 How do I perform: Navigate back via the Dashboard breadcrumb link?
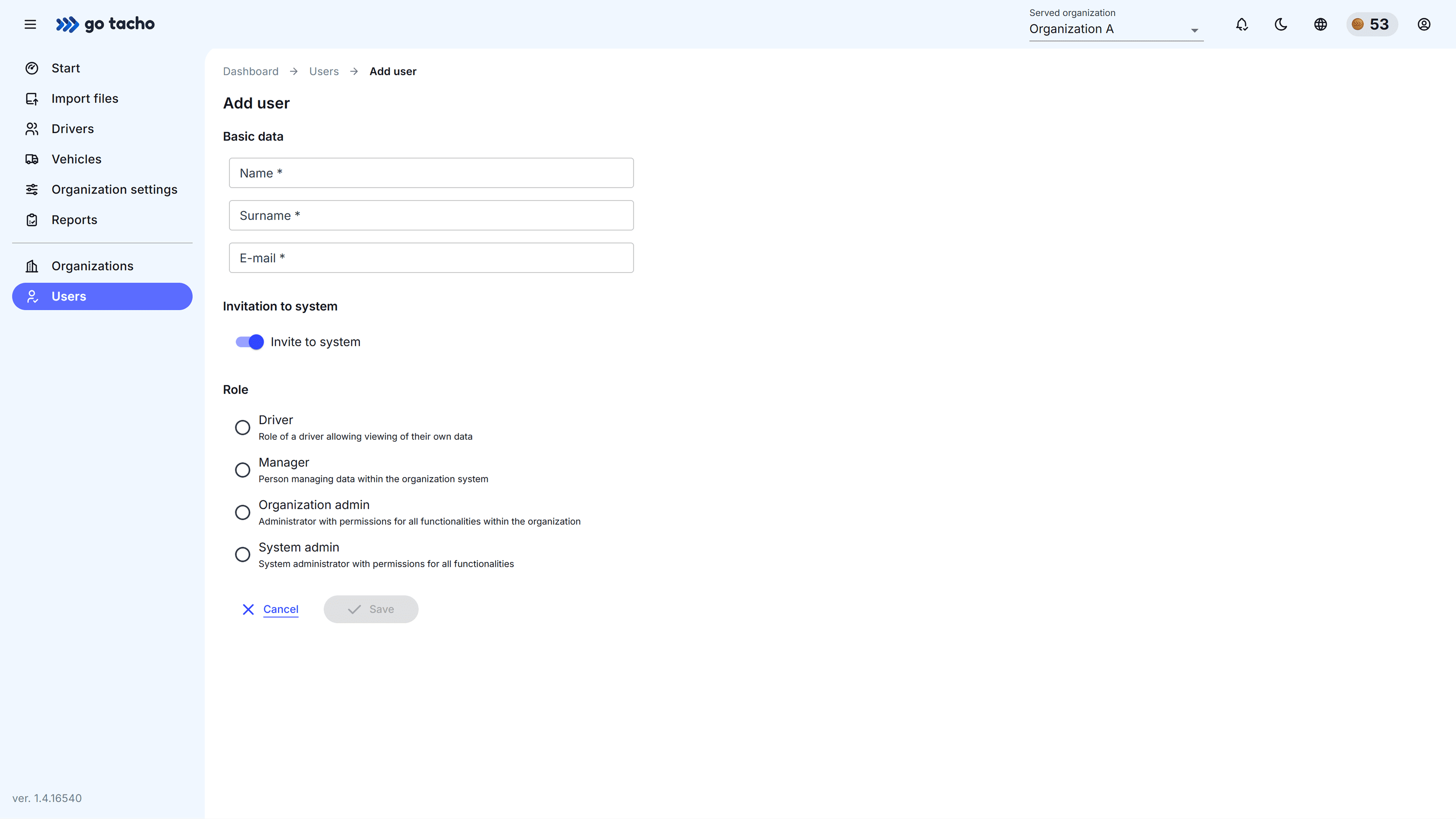pos(250,71)
